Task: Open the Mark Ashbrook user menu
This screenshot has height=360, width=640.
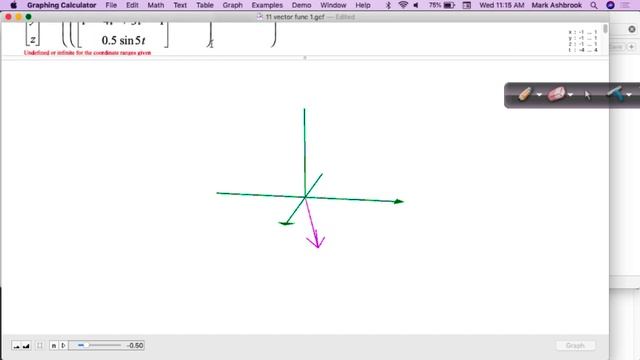Action: coord(556,5)
